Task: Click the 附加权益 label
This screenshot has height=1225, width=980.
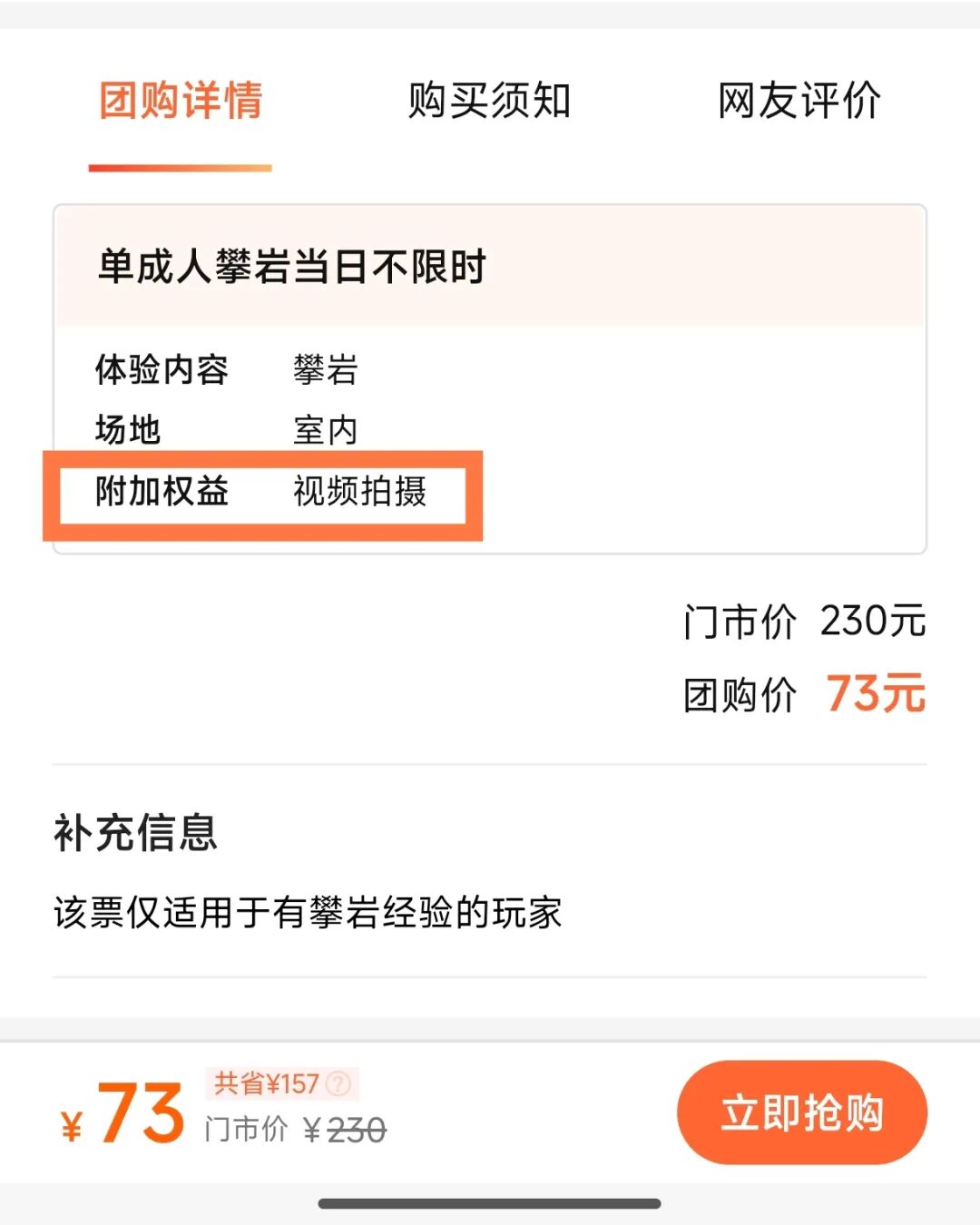Action: point(162,491)
